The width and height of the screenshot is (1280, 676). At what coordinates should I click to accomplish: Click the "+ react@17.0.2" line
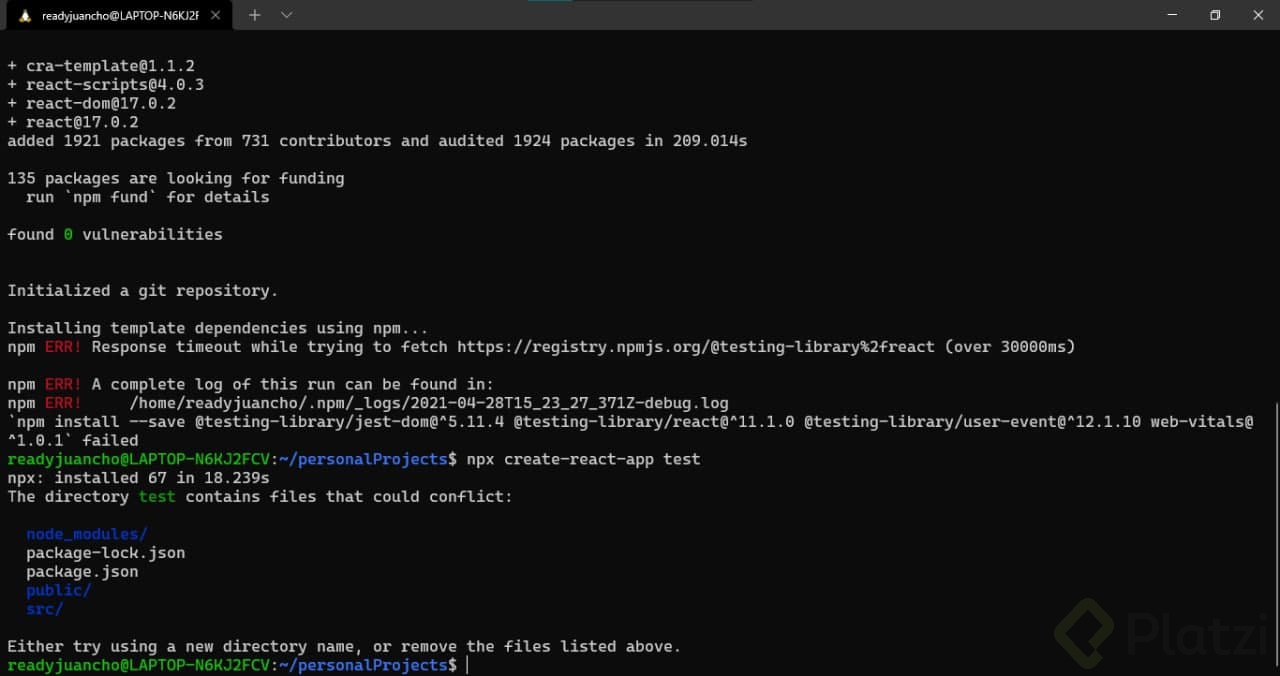click(73, 122)
